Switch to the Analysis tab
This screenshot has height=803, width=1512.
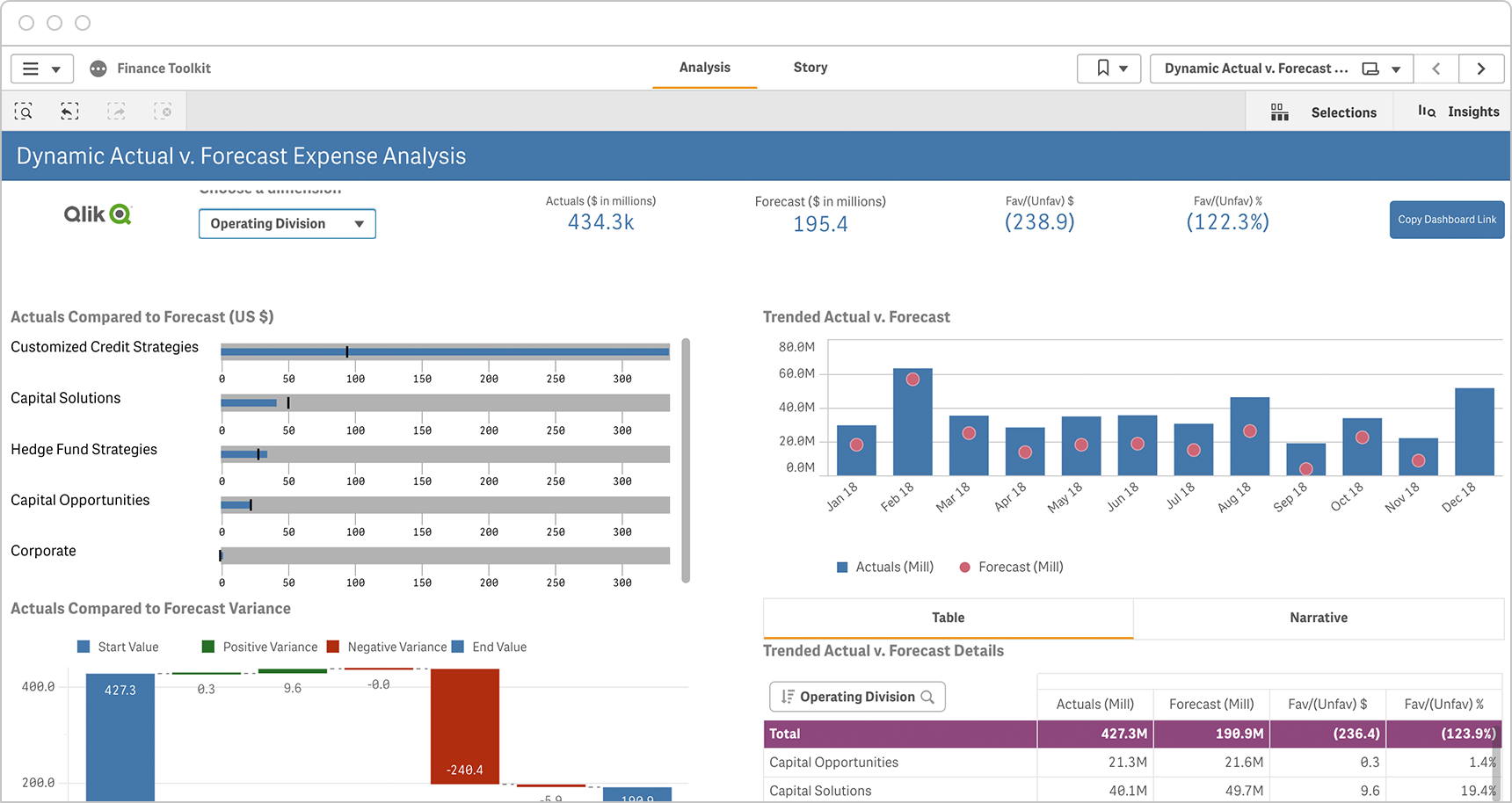(704, 68)
